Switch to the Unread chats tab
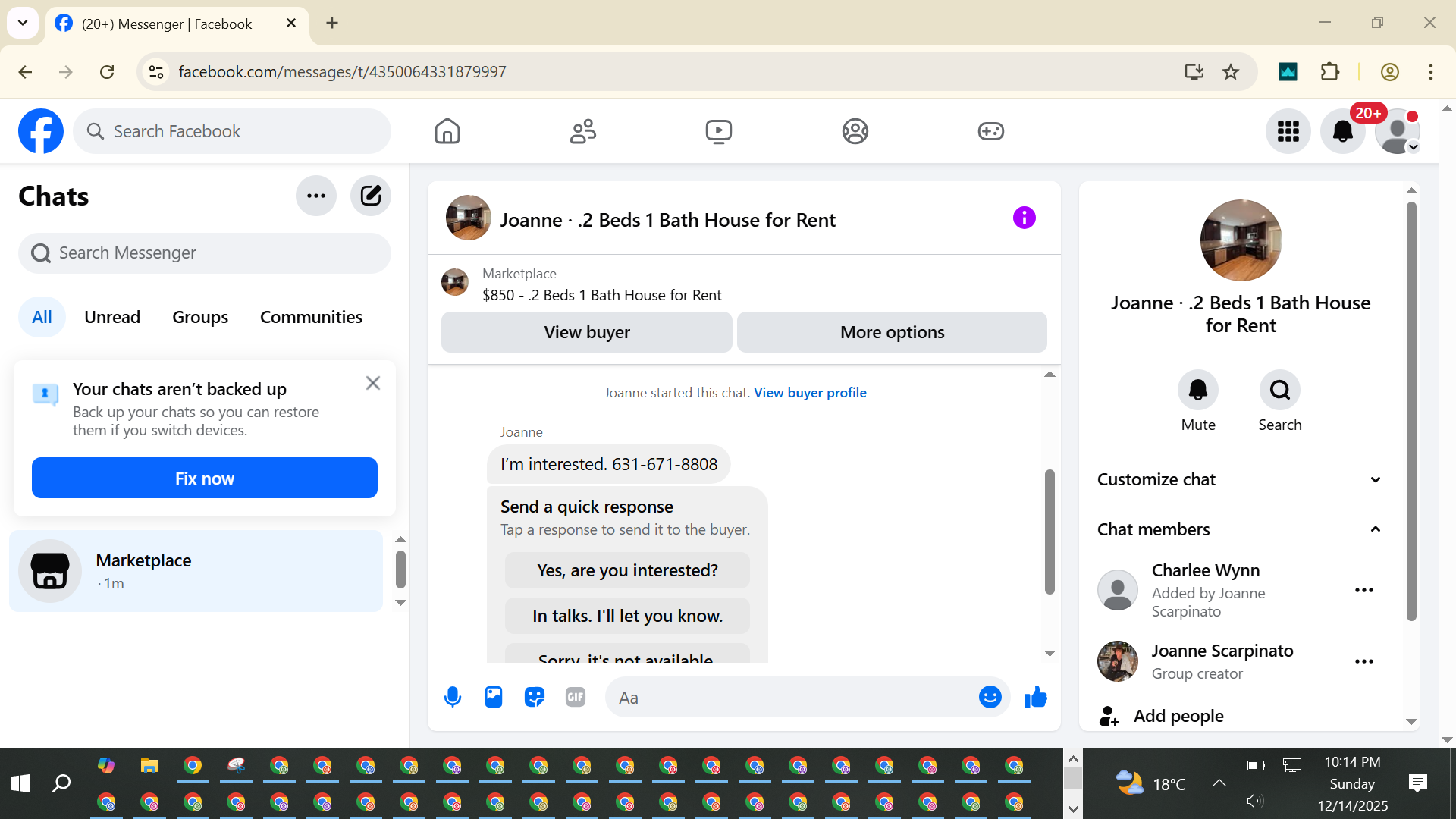 pyautogui.click(x=112, y=317)
